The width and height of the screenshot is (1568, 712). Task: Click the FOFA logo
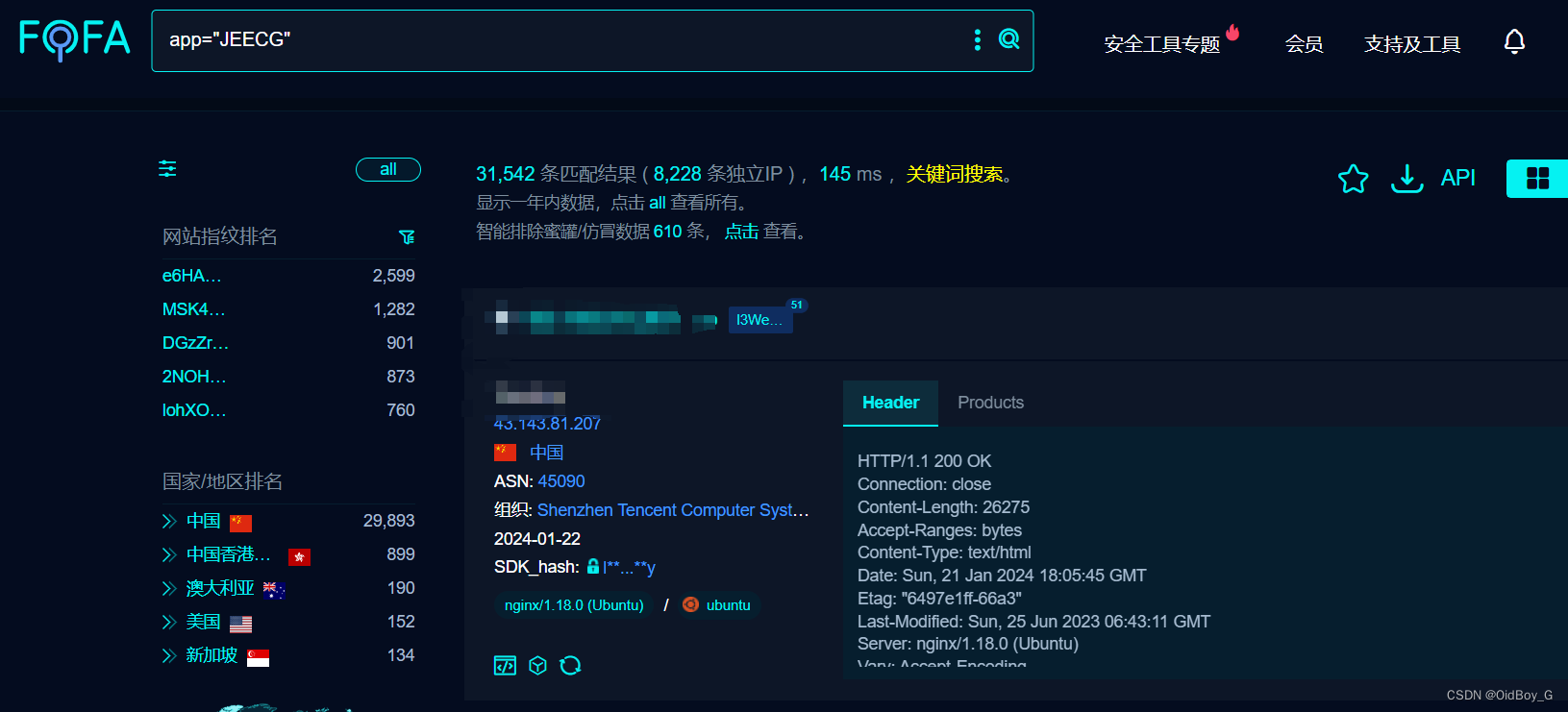coord(75,39)
